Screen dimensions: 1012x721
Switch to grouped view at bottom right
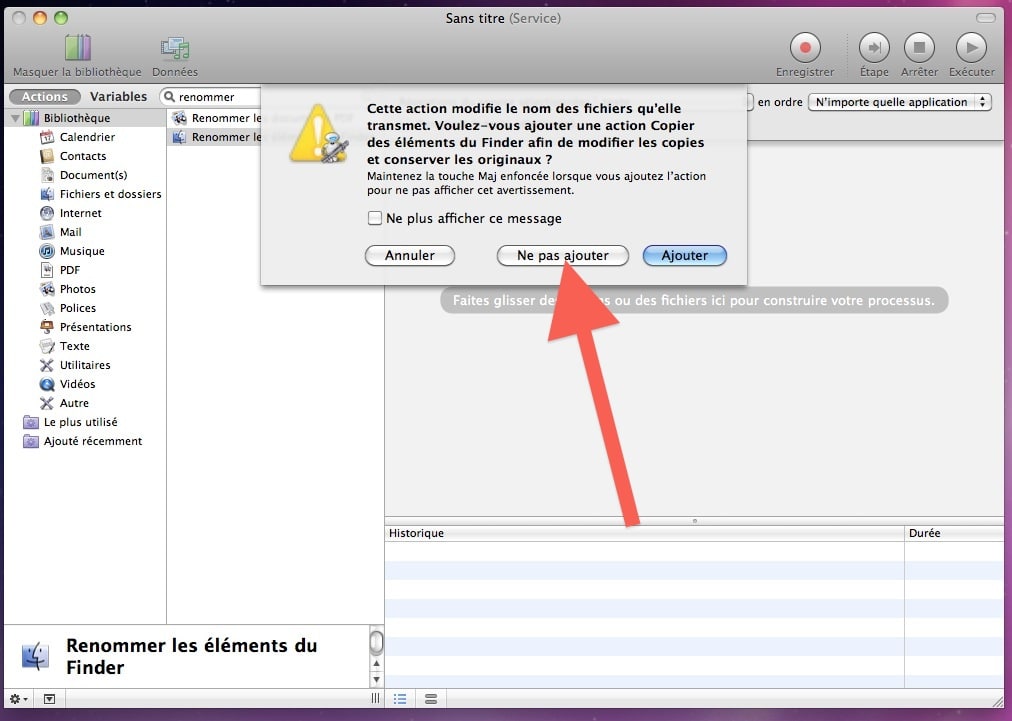(430, 699)
